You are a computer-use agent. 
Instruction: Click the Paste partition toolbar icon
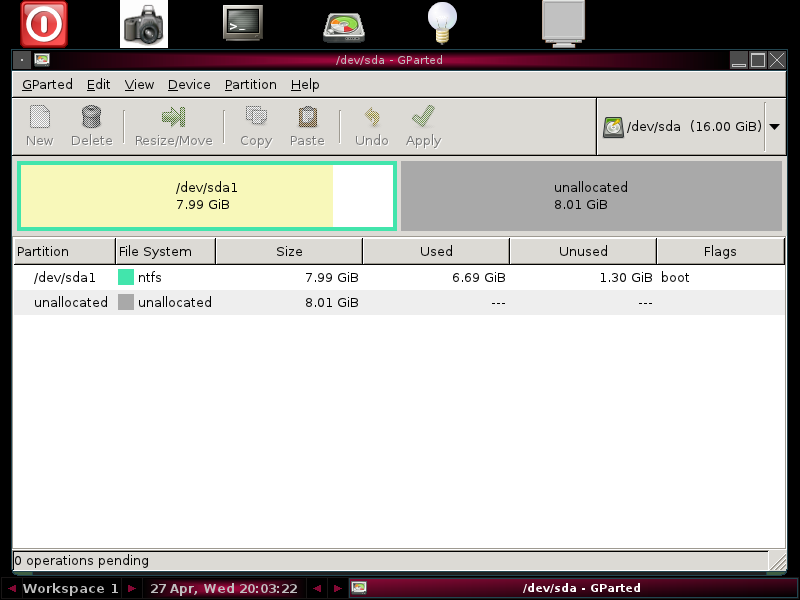pos(307,117)
